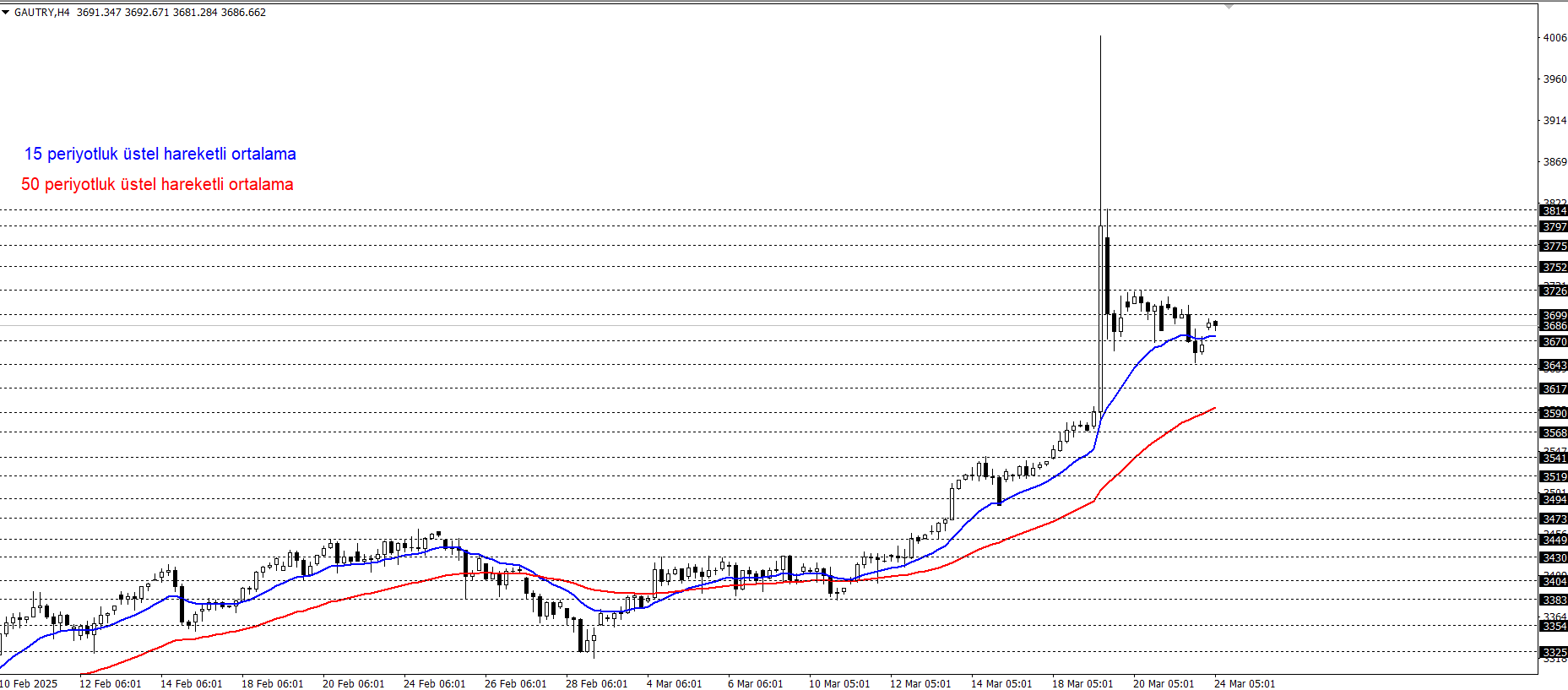1568x690 pixels.
Task: Click the gray chart shift marker at top
Action: (x=1229, y=6)
